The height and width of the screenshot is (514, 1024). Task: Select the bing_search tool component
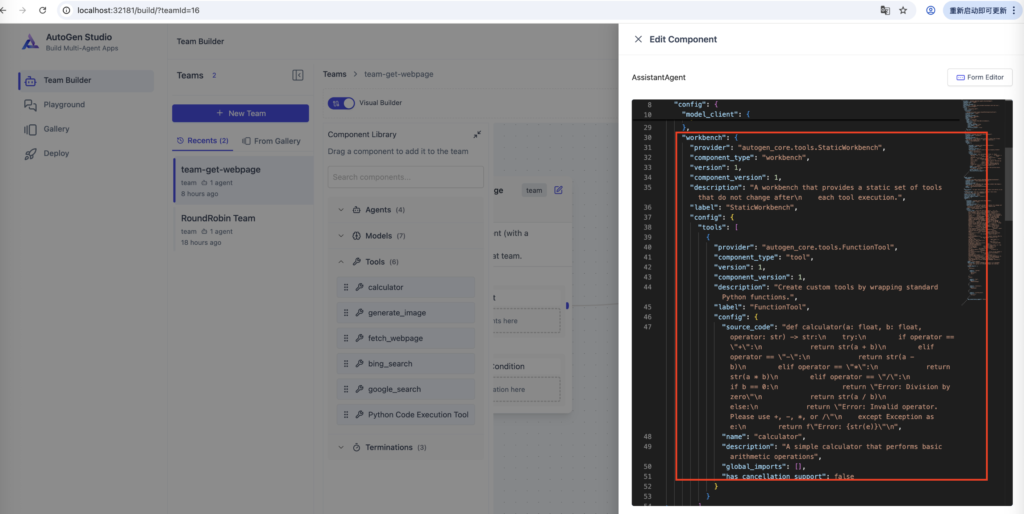tap(406, 364)
